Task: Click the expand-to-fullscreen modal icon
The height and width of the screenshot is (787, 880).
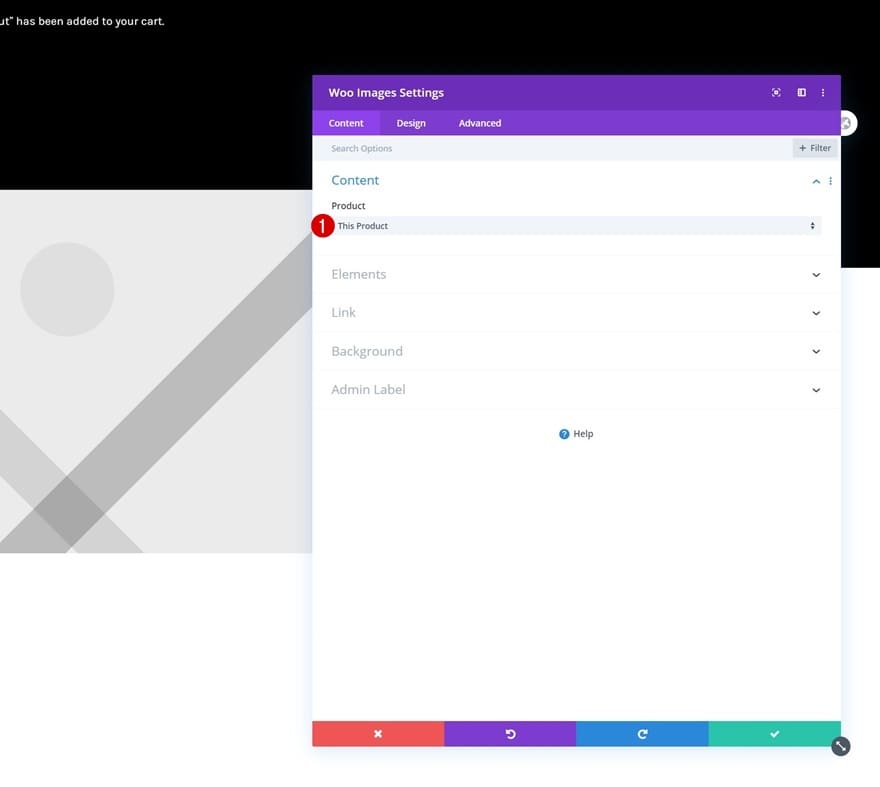Action: [x=776, y=93]
